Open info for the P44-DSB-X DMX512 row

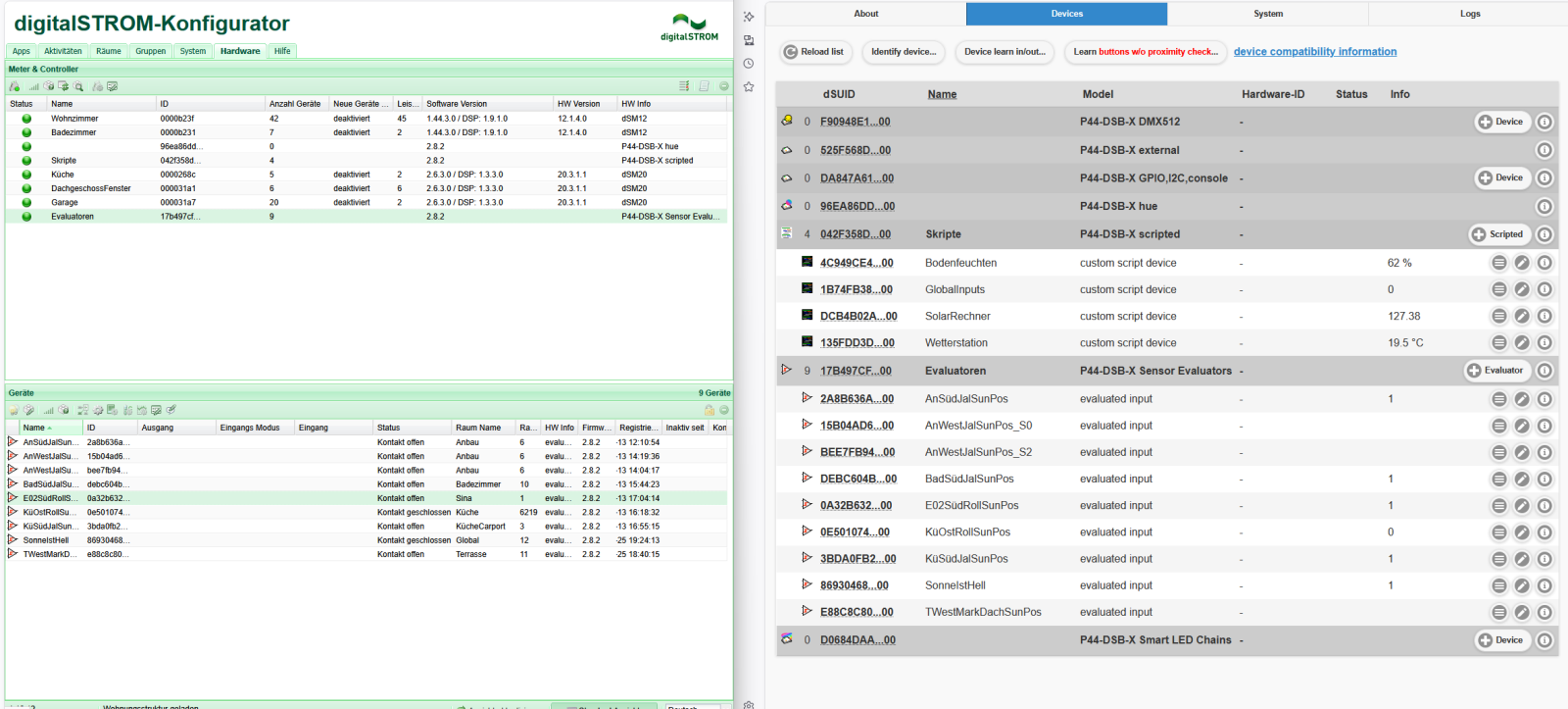pos(1544,123)
